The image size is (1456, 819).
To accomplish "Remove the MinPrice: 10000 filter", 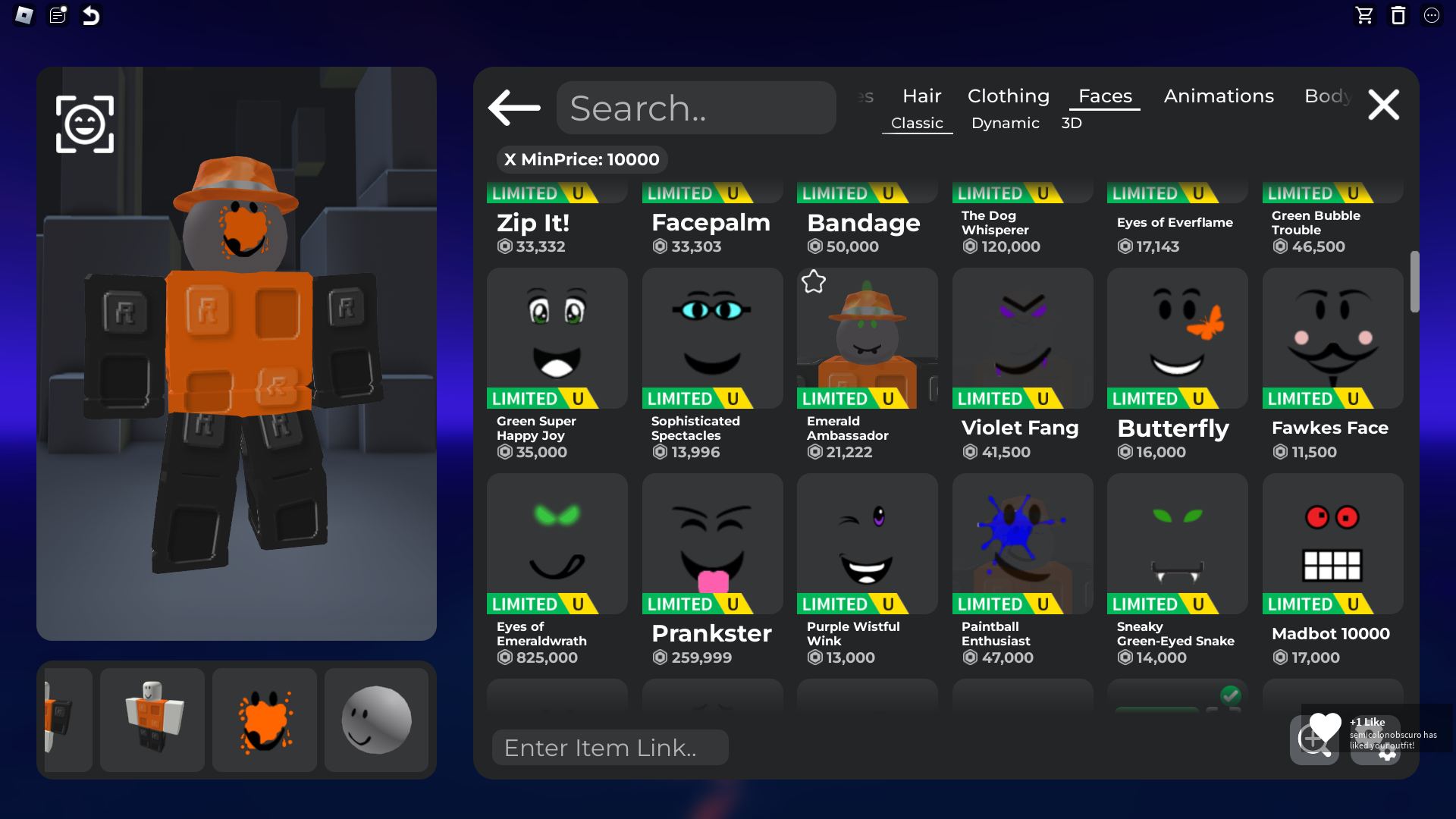I will pyautogui.click(x=510, y=159).
